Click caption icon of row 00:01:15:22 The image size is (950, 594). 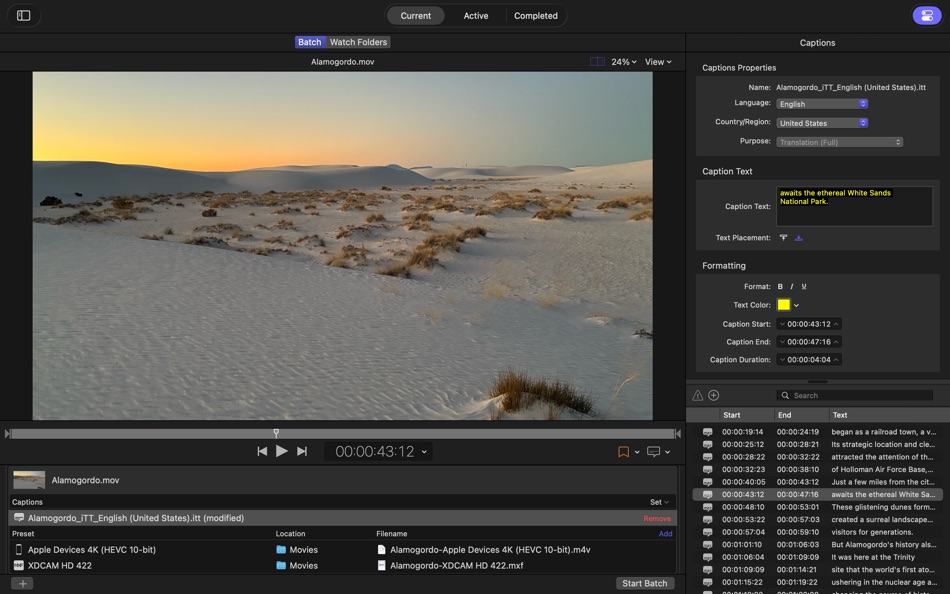[x=707, y=582]
